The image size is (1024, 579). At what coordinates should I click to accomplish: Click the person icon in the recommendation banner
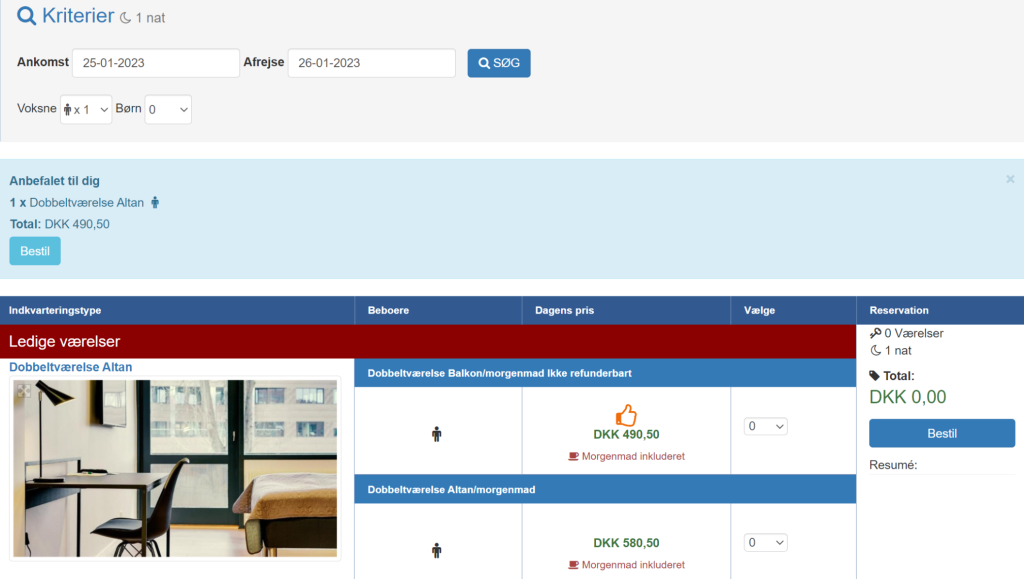[x=155, y=203]
